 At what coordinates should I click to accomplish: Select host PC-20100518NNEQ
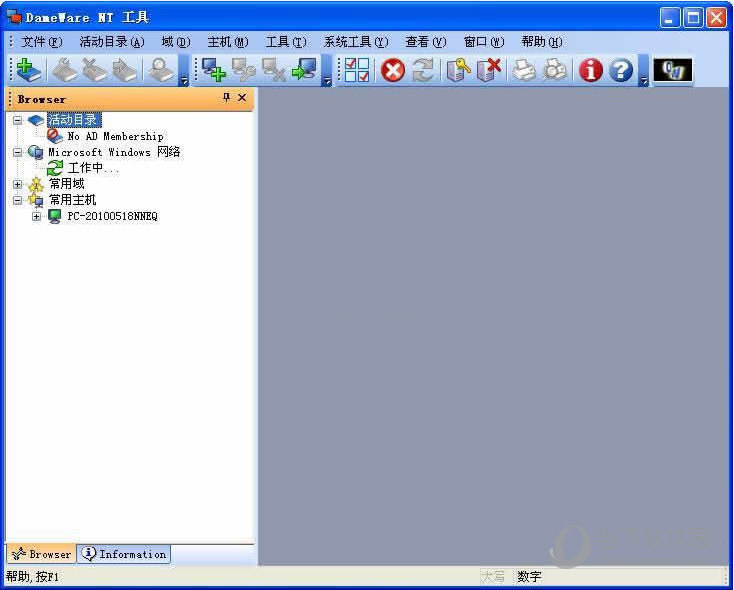tap(112, 216)
